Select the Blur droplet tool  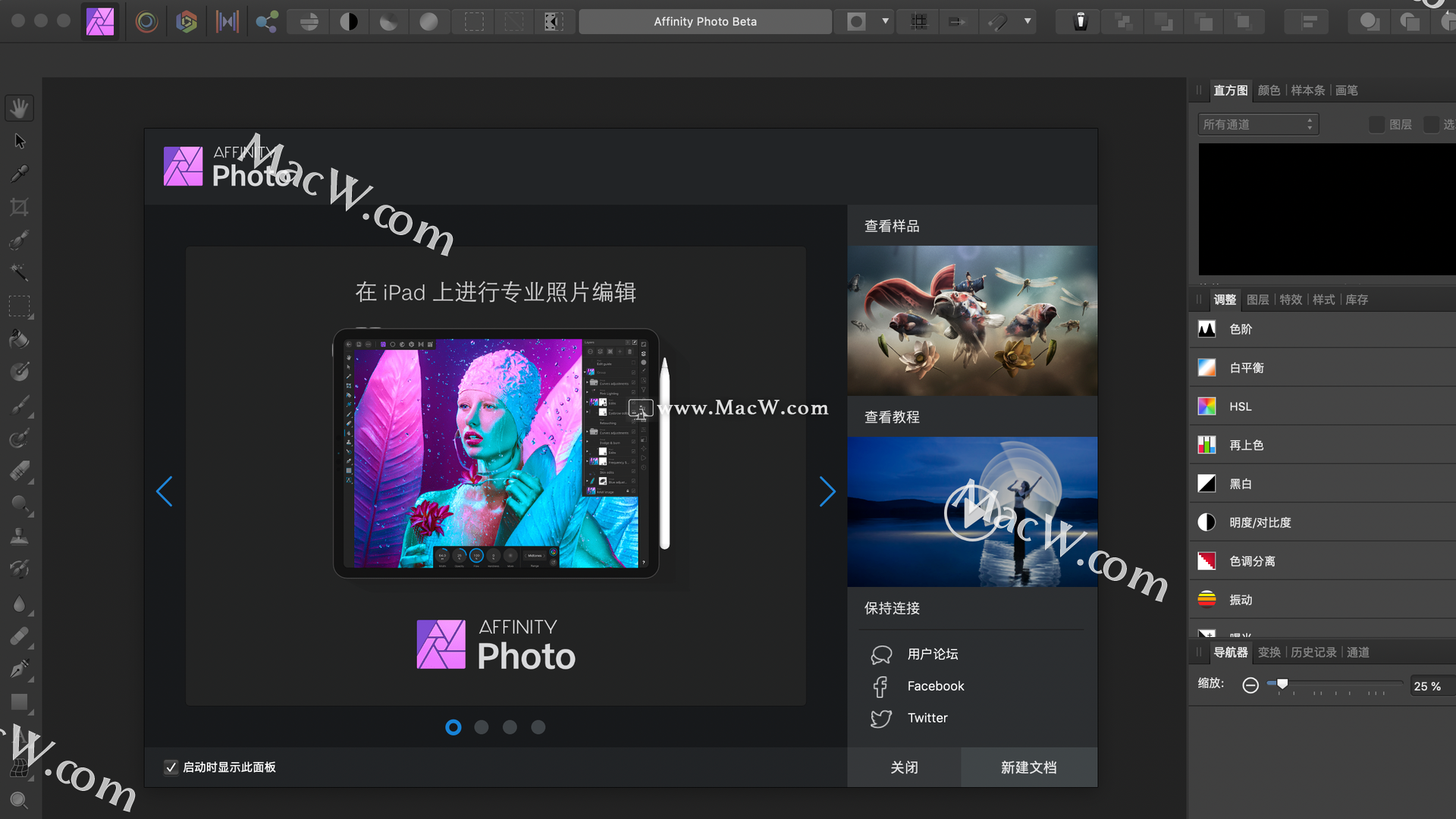click(x=20, y=604)
